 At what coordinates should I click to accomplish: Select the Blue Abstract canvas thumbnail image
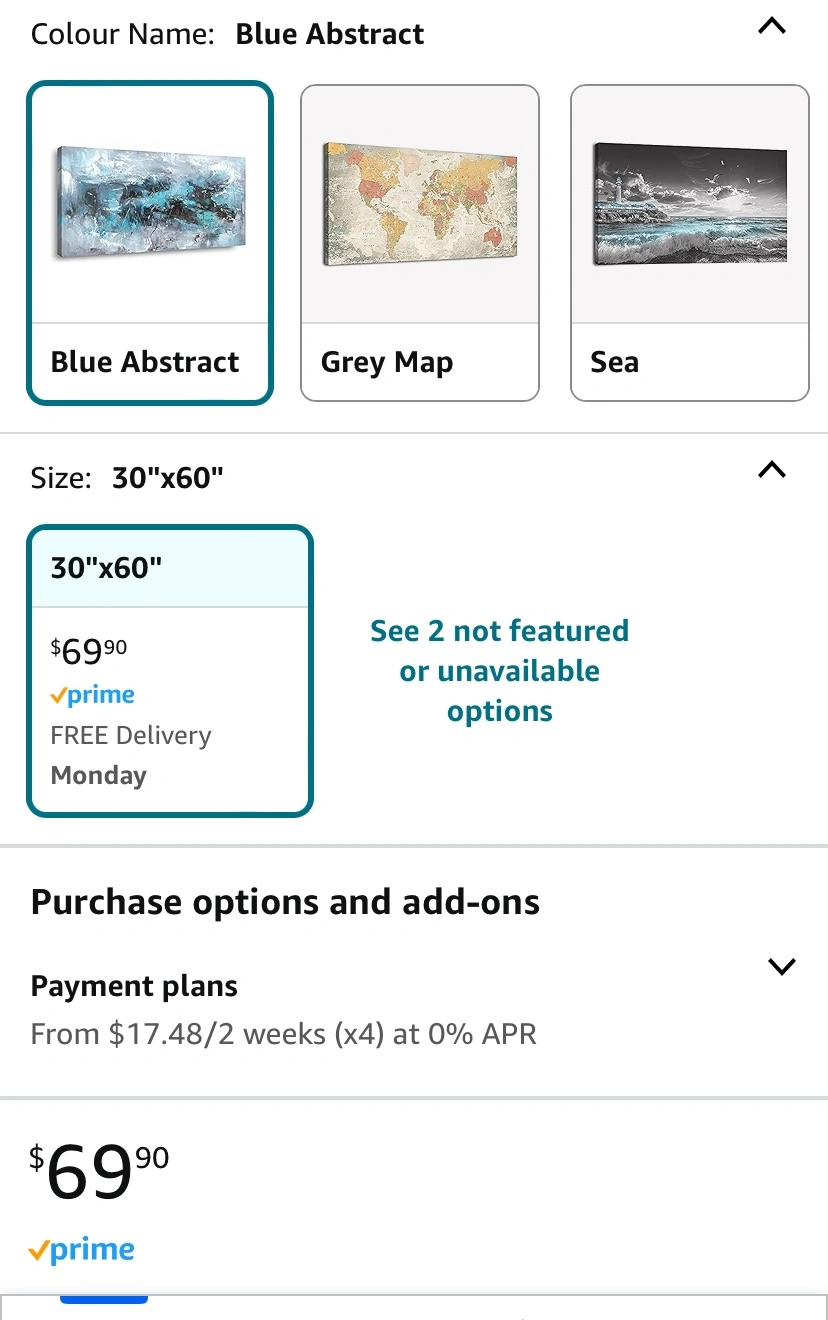point(150,202)
